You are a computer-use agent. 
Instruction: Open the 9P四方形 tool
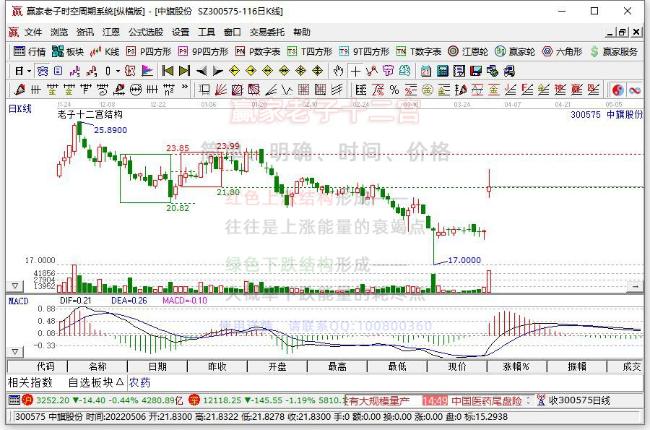click(x=203, y=51)
